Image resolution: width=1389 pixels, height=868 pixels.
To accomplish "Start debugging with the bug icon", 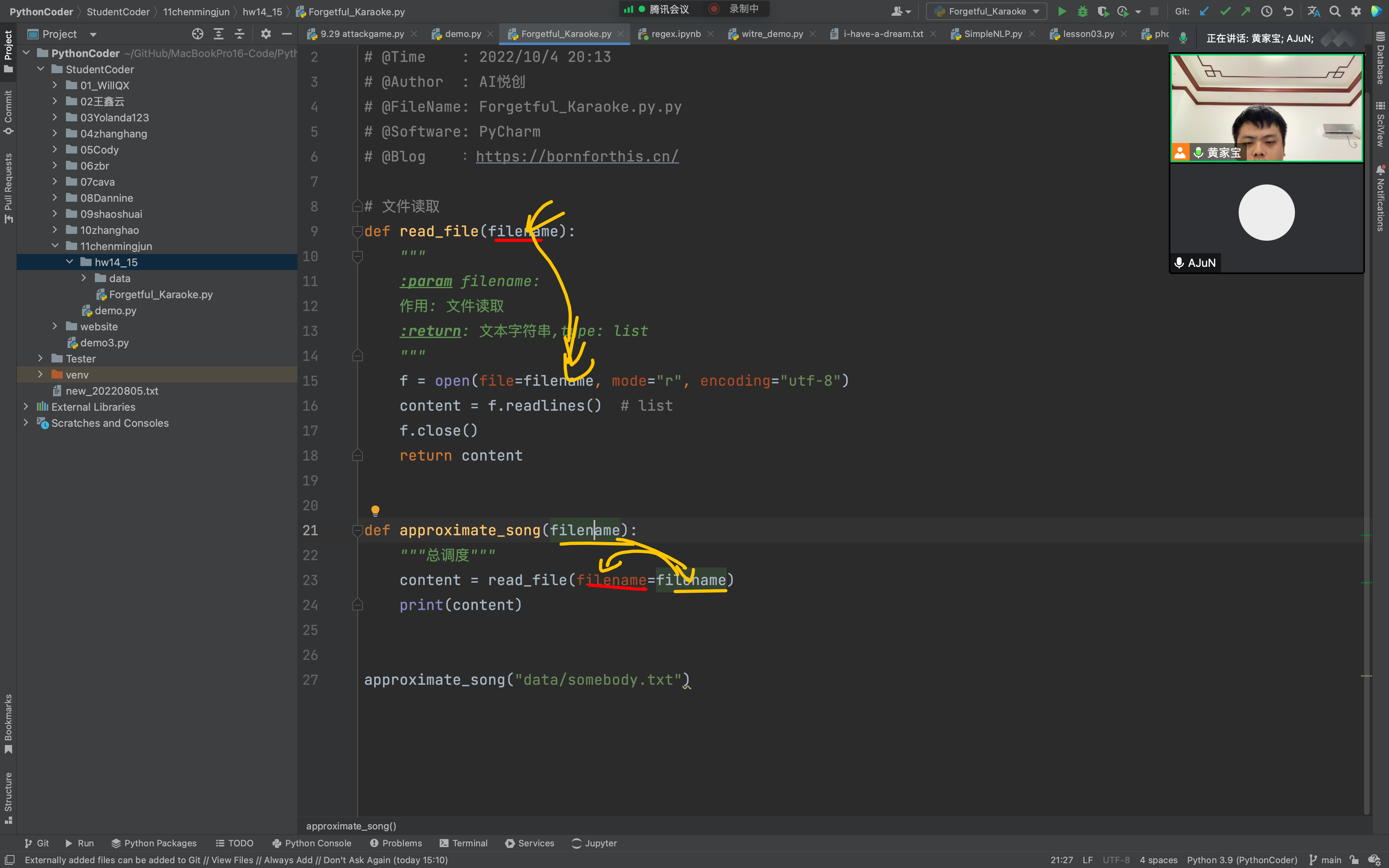I will point(1082,11).
